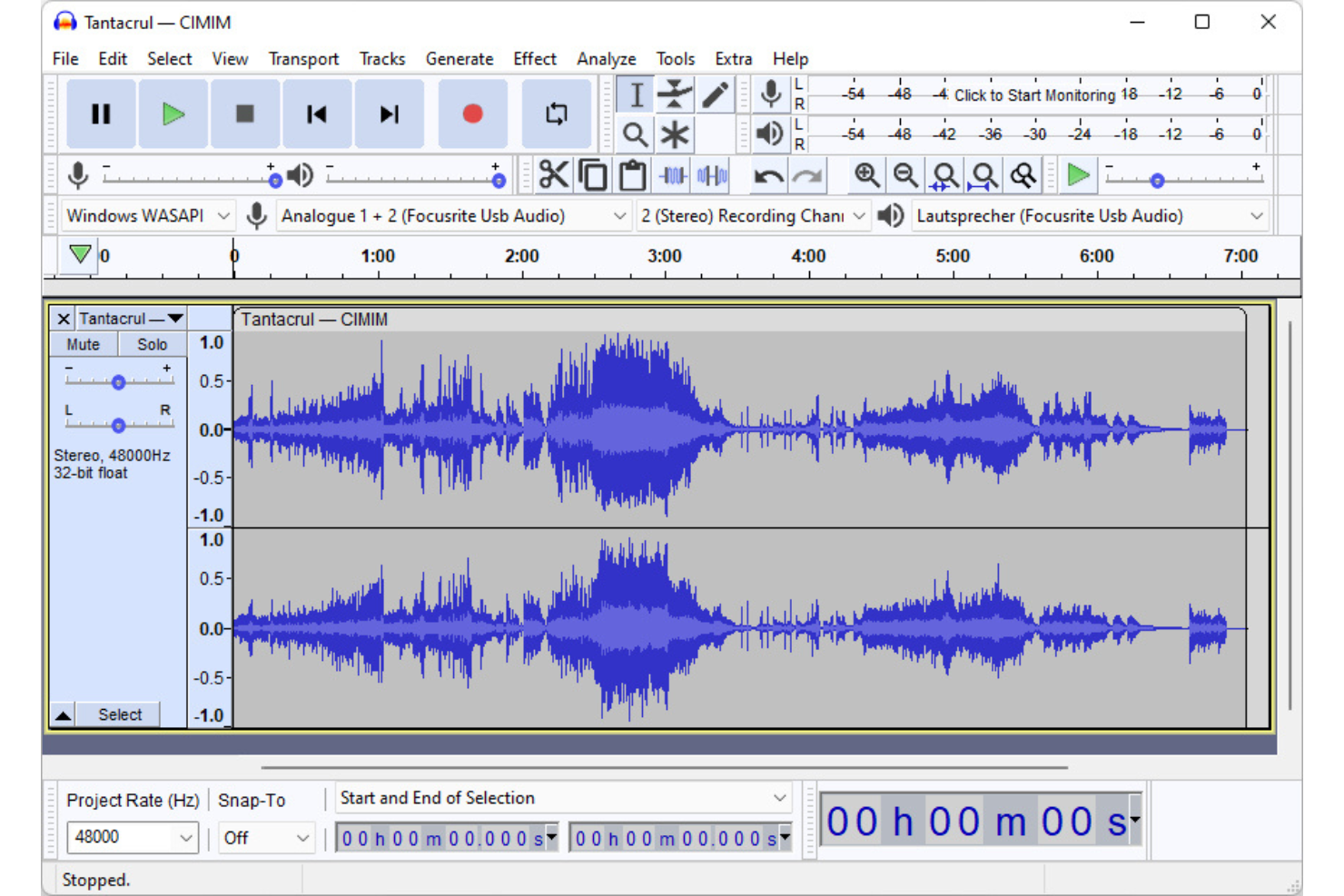The height and width of the screenshot is (896, 1344).
Task: Click the Copy icon
Action: pos(593,174)
